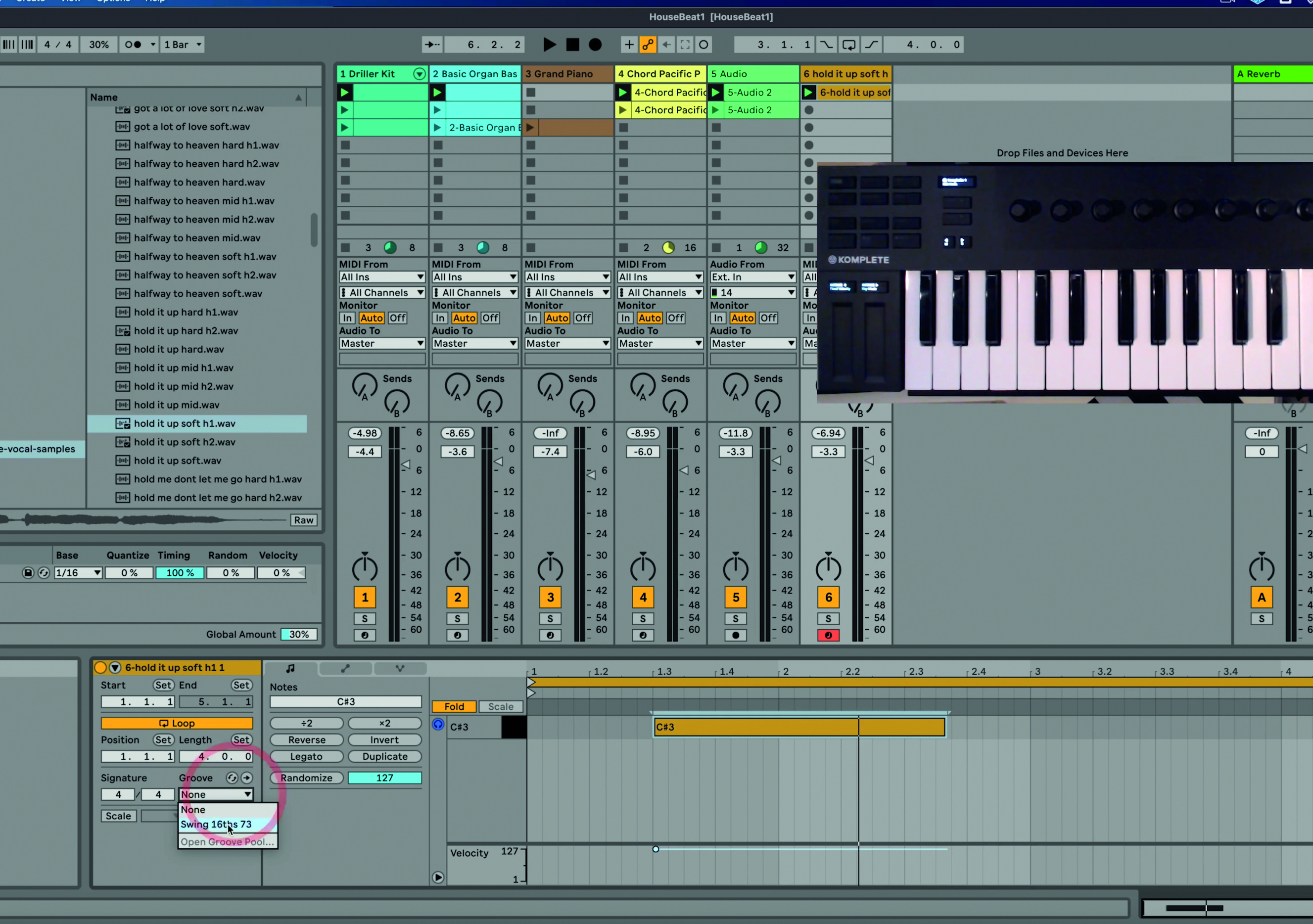Open the groove Base 1/16 dropdown
This screenshot has height=924, width=1313.
[78, 573]
